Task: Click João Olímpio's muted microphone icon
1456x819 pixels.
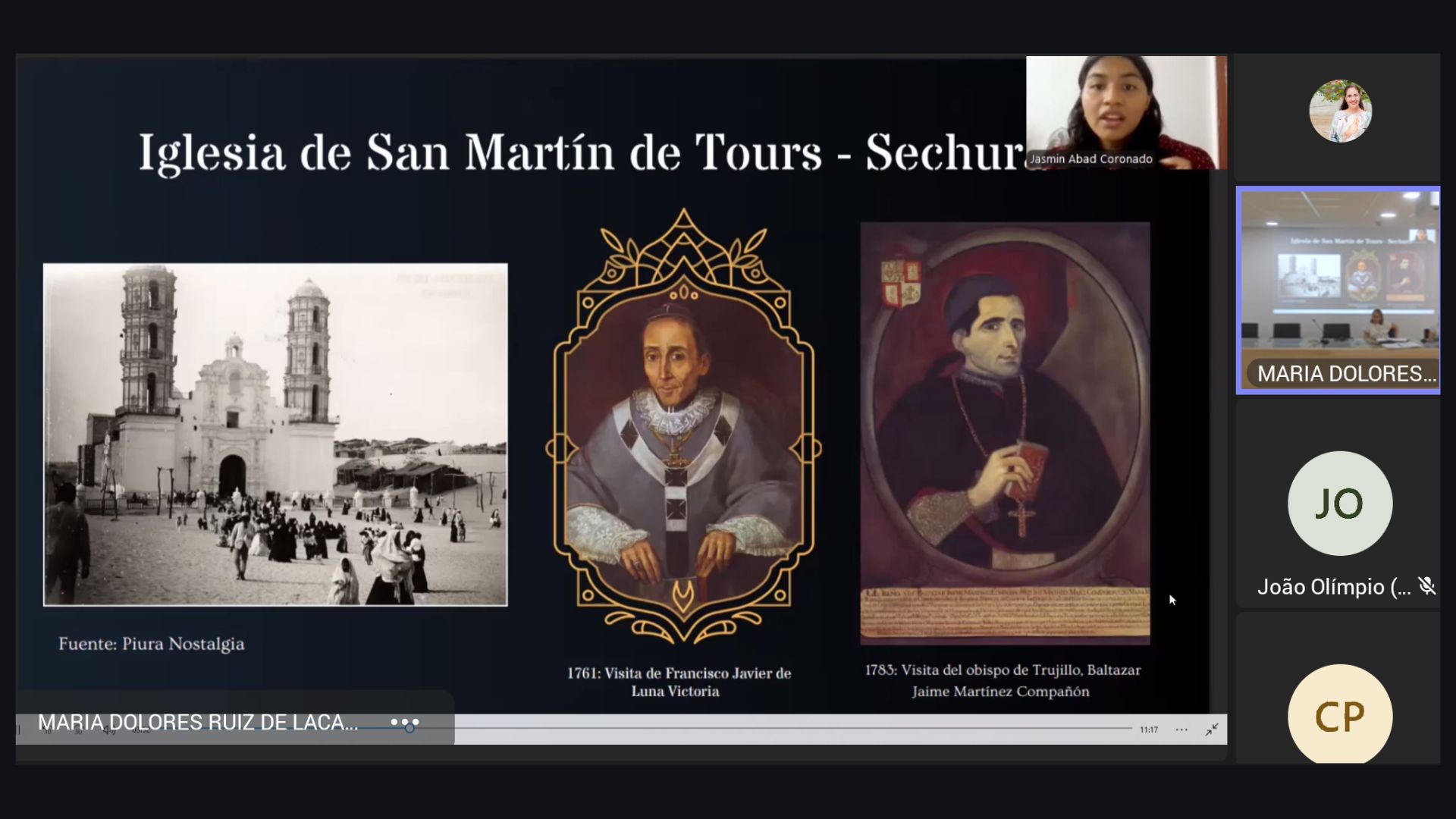Action: click(1426, 586)
